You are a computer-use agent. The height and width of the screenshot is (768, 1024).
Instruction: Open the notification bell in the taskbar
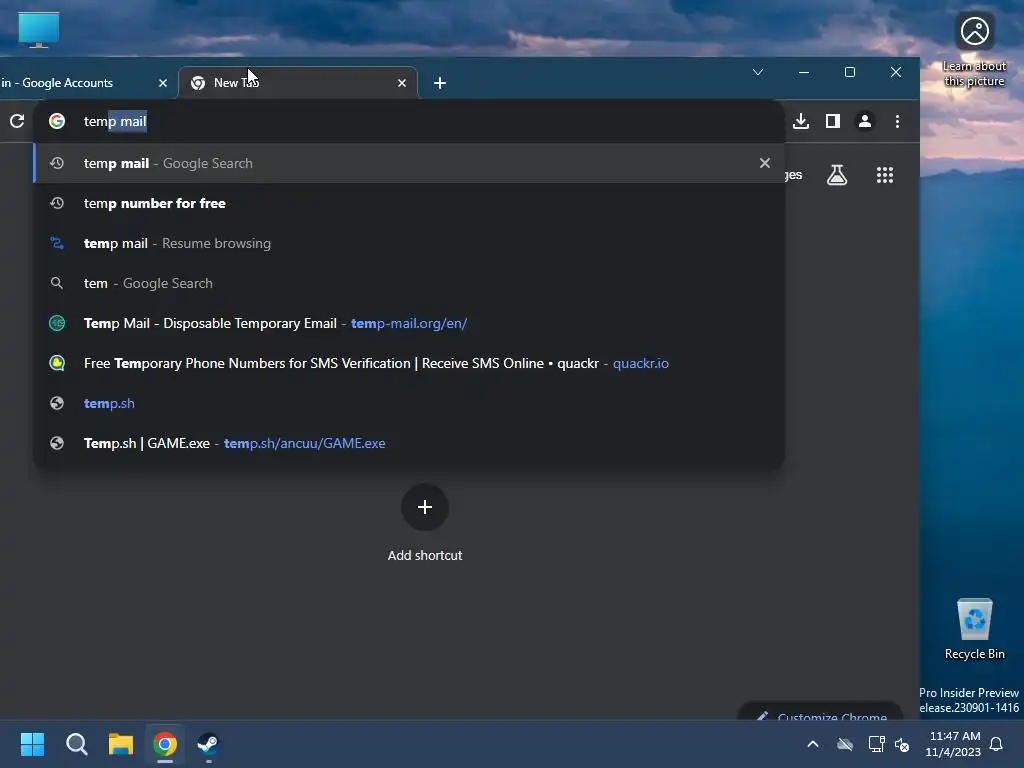coord(996,744)
